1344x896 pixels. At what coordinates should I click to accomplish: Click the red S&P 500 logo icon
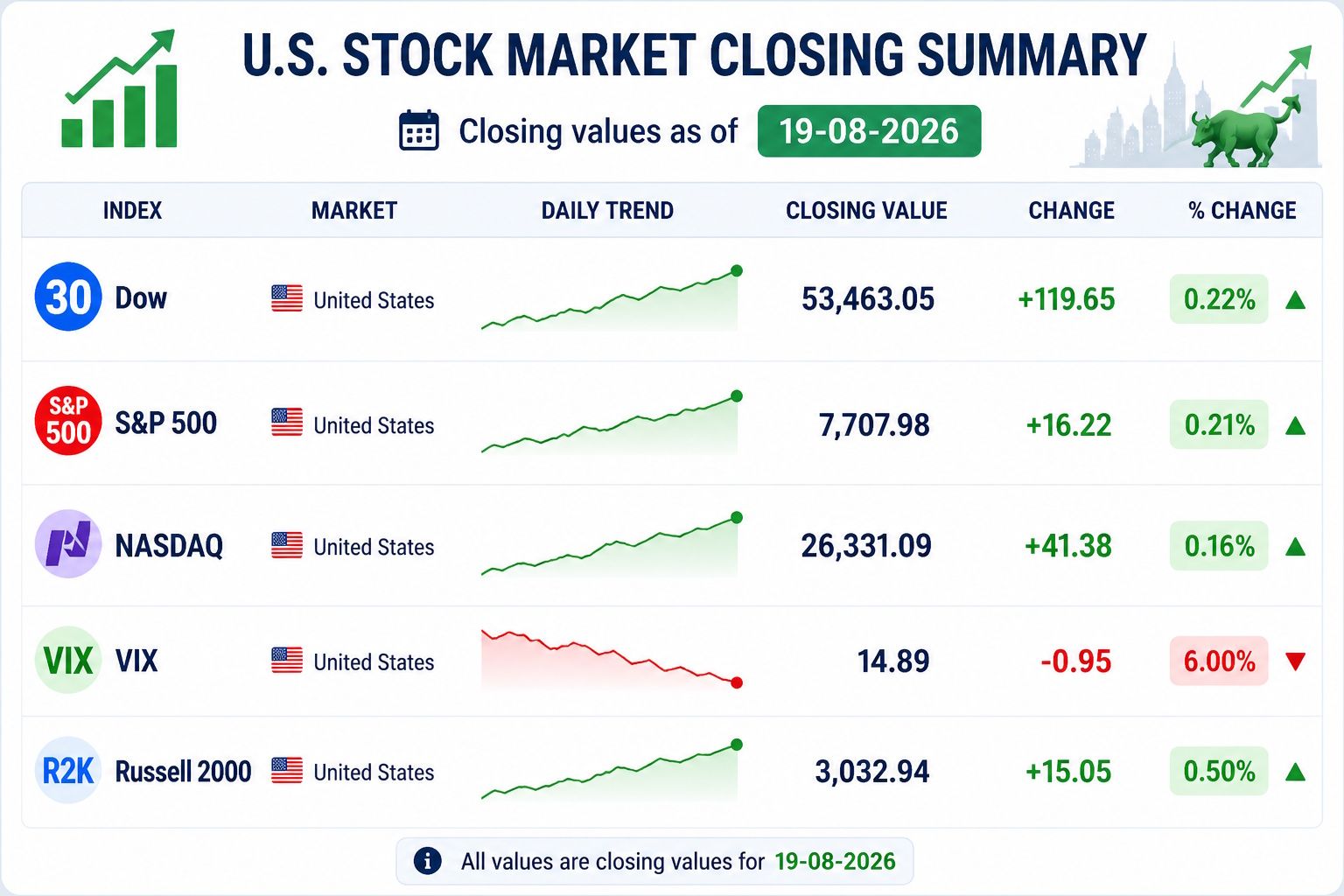pos(68,422)
